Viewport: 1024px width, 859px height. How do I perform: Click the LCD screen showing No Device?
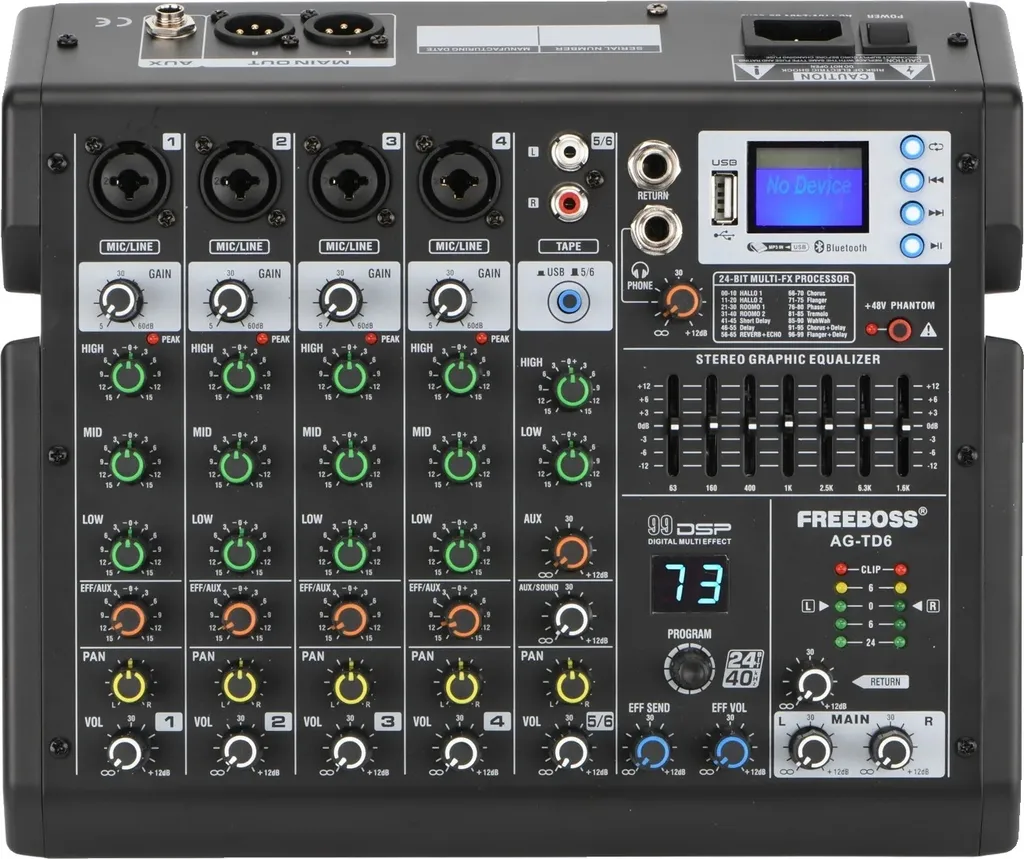[807, 185]
